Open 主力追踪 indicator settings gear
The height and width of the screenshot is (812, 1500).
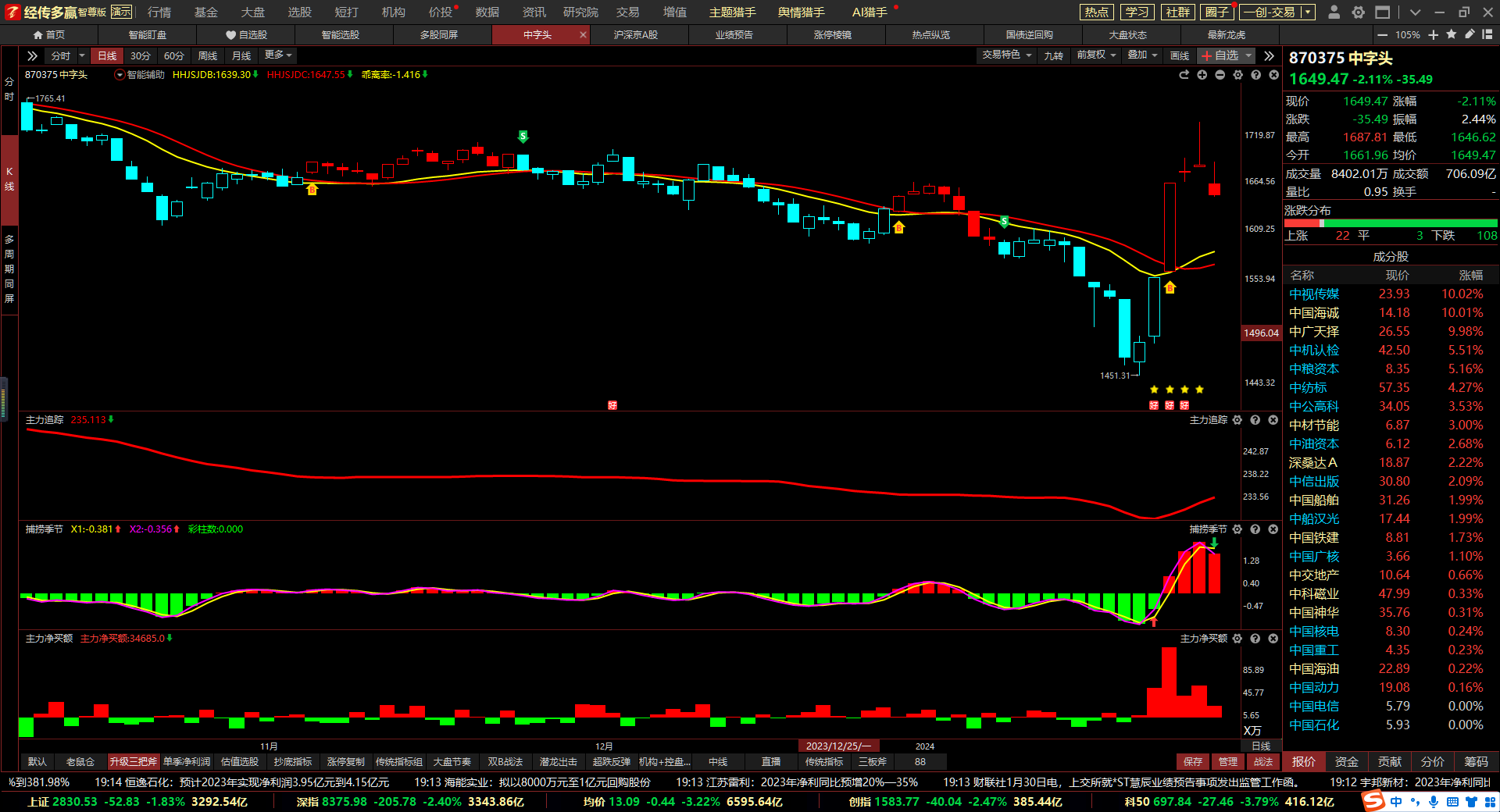(1237, 420)
